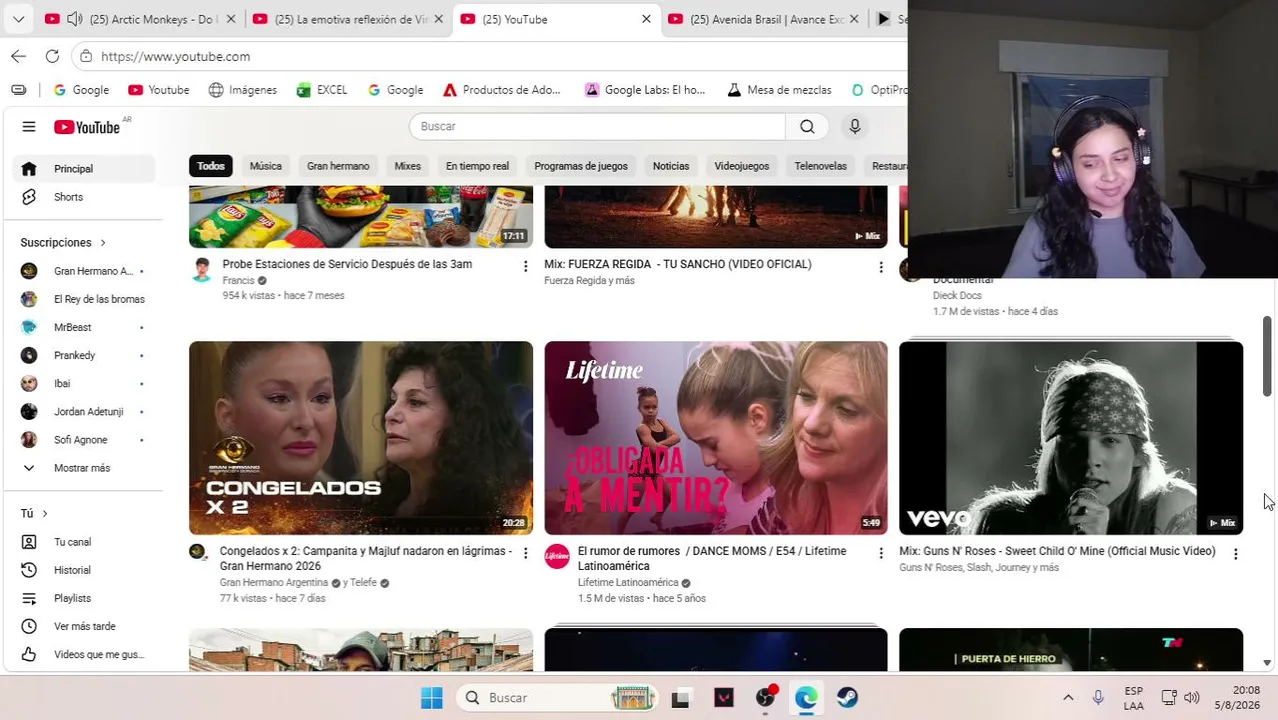
Task: Click the taskbar Buscar search box
Action: tap(557, 698)
